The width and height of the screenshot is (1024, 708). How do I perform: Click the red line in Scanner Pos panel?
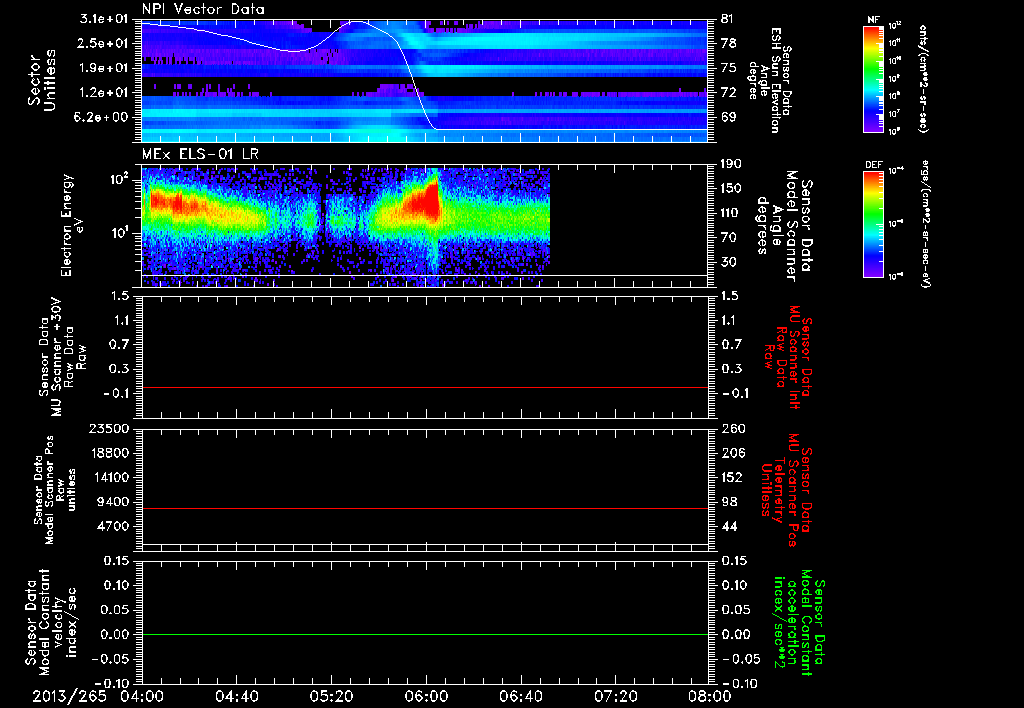[424, 508]
